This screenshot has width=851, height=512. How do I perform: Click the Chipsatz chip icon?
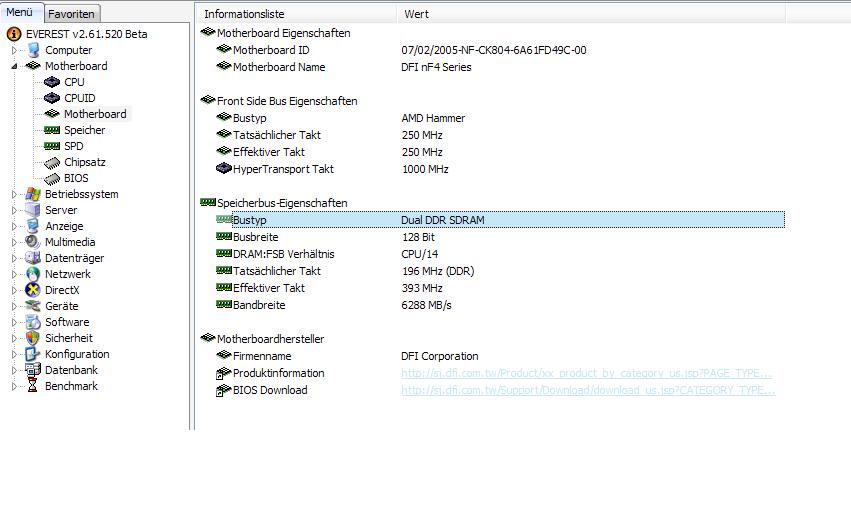(x=52, y=162)
